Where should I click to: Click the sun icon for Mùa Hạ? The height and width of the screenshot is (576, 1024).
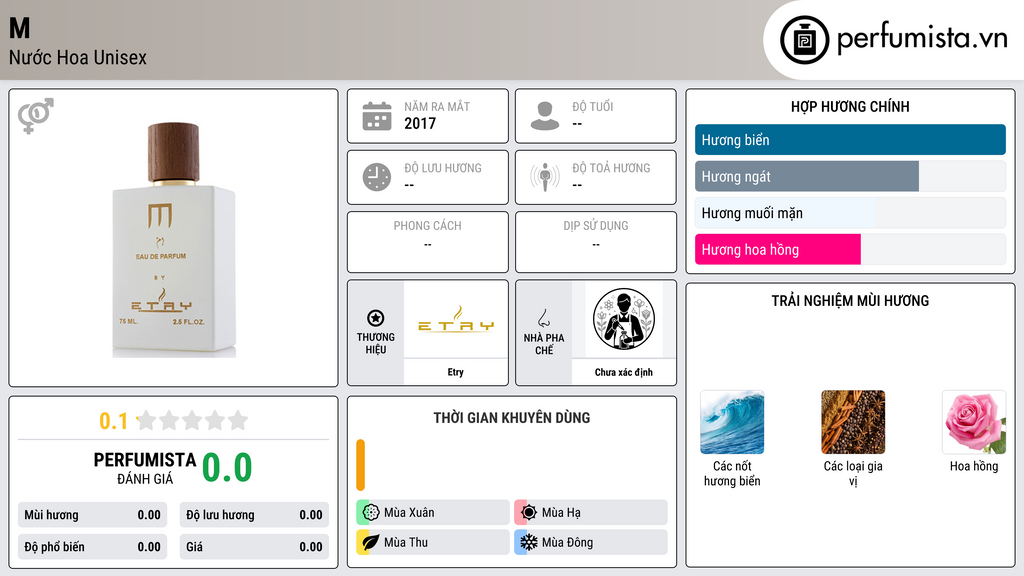pyautogui.click(x=528, y=512)
